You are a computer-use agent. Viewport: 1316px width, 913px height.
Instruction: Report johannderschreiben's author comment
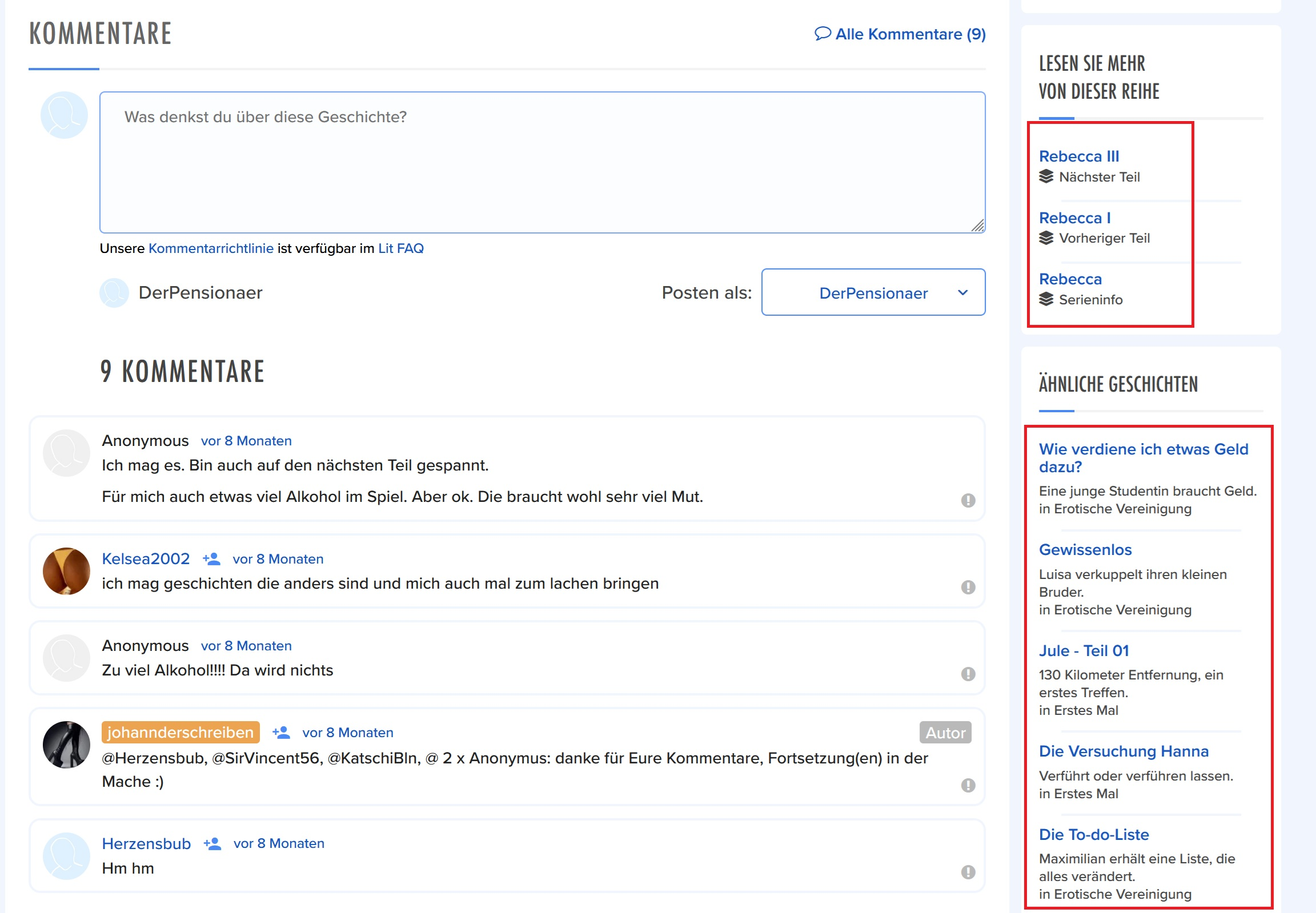968,785
